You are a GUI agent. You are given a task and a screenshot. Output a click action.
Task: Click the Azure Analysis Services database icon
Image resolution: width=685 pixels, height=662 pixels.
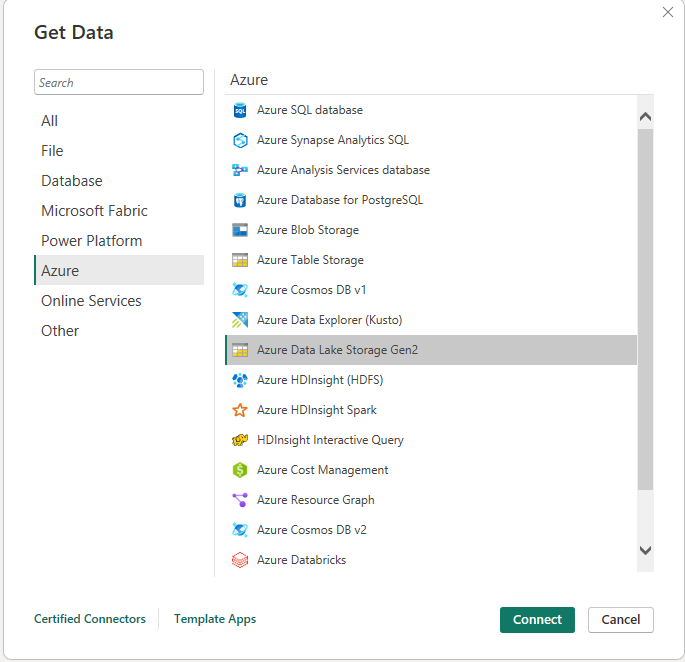pos(240,170)
